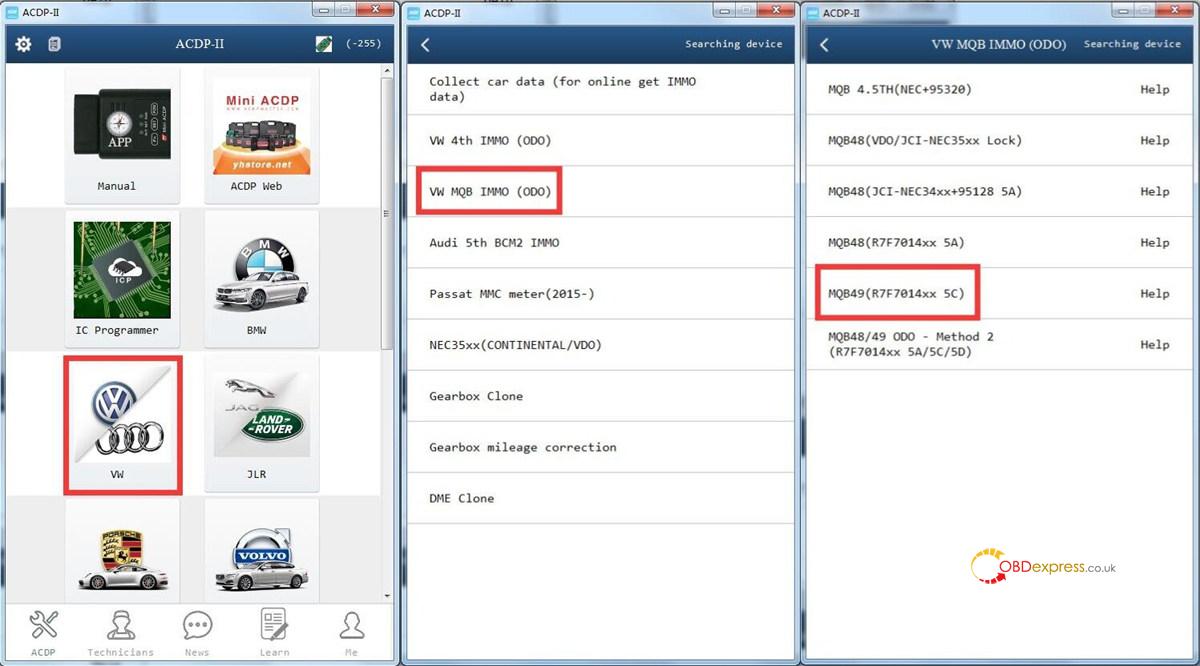Open NEC35xx(CONTINENTAL/VDO) entry
The image size is (1200, 666).
600,345
